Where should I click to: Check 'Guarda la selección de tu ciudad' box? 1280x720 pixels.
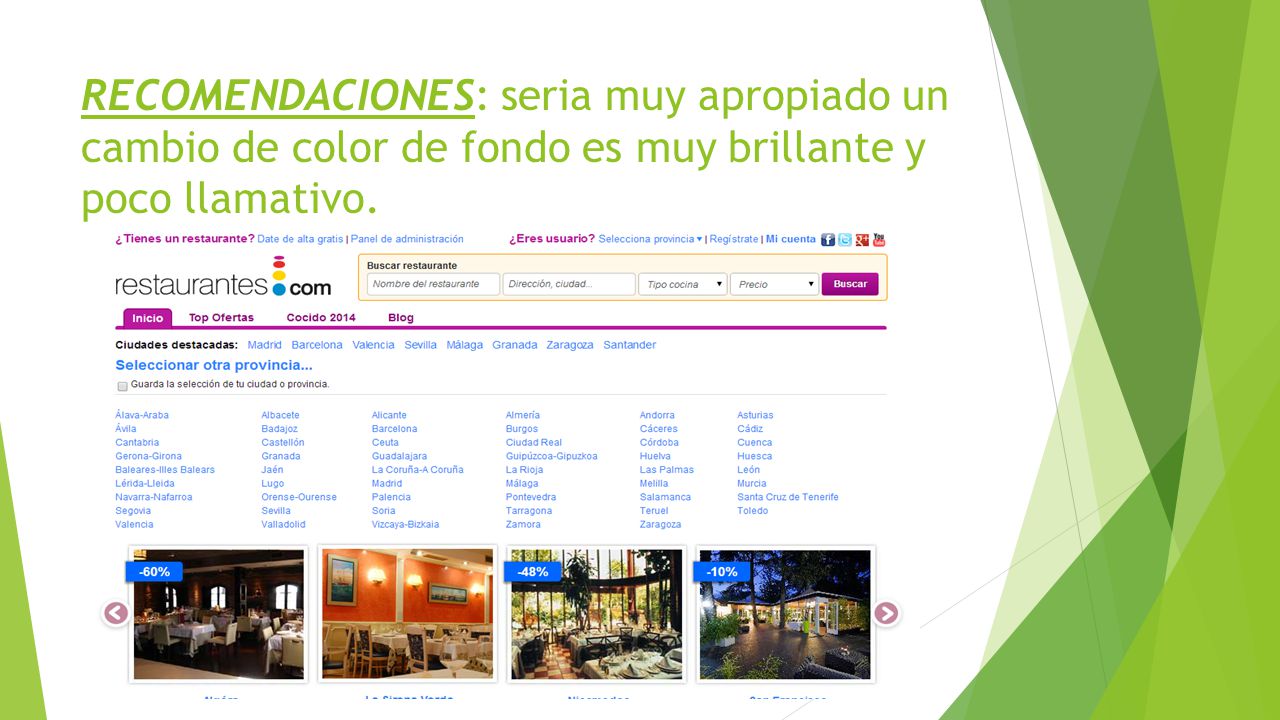tap(122, 385)
